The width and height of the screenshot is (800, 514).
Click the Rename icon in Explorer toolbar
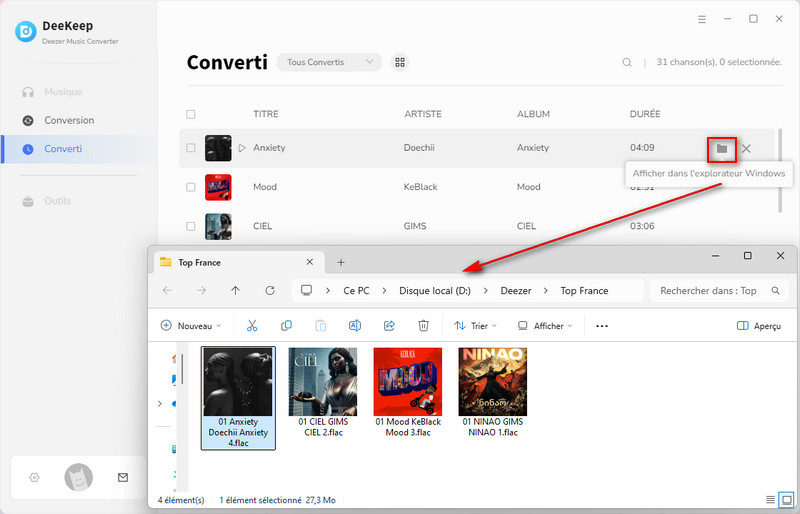(355, 326)
